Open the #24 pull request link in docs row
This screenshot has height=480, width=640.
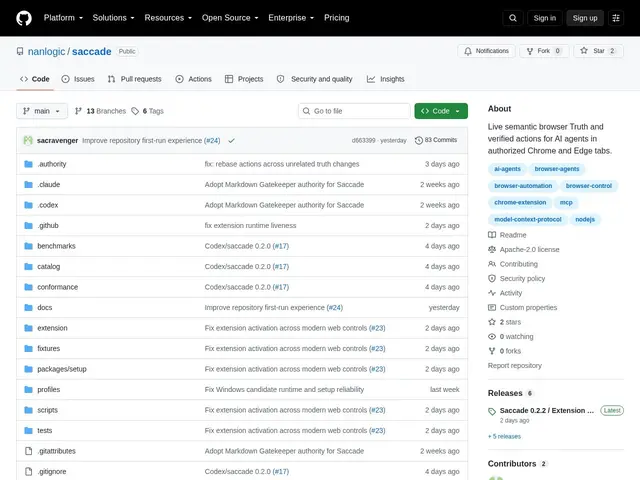pyautogui.click(x=335, y=308)
